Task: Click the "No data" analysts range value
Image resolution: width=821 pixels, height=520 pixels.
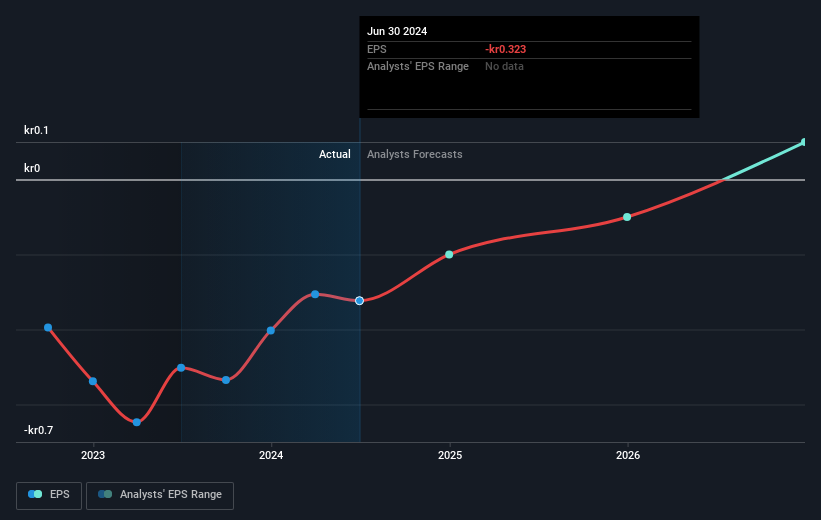Action: [x=504, y=67]
